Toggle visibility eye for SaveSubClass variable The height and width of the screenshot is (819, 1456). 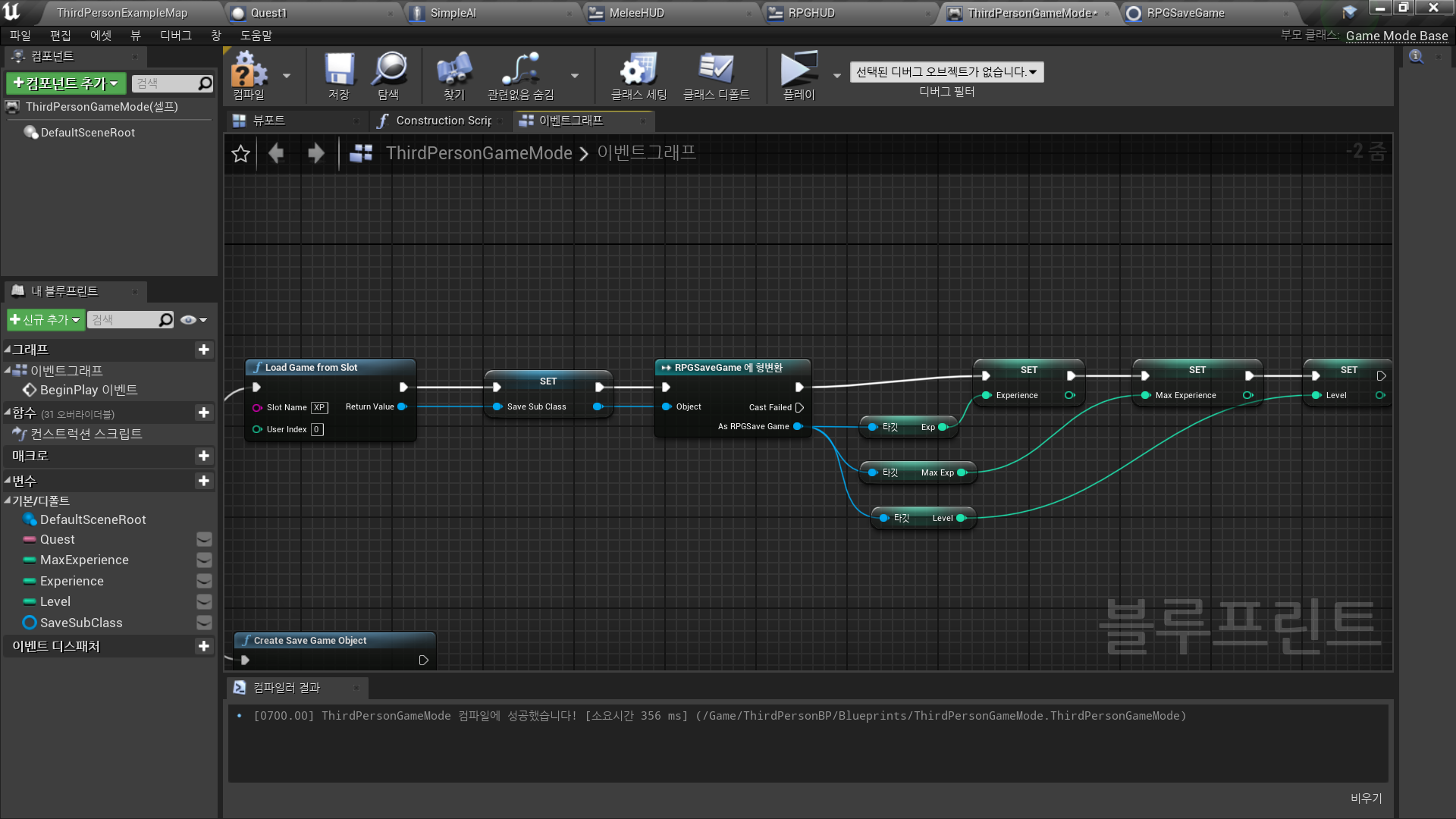(x=204, y=623)
